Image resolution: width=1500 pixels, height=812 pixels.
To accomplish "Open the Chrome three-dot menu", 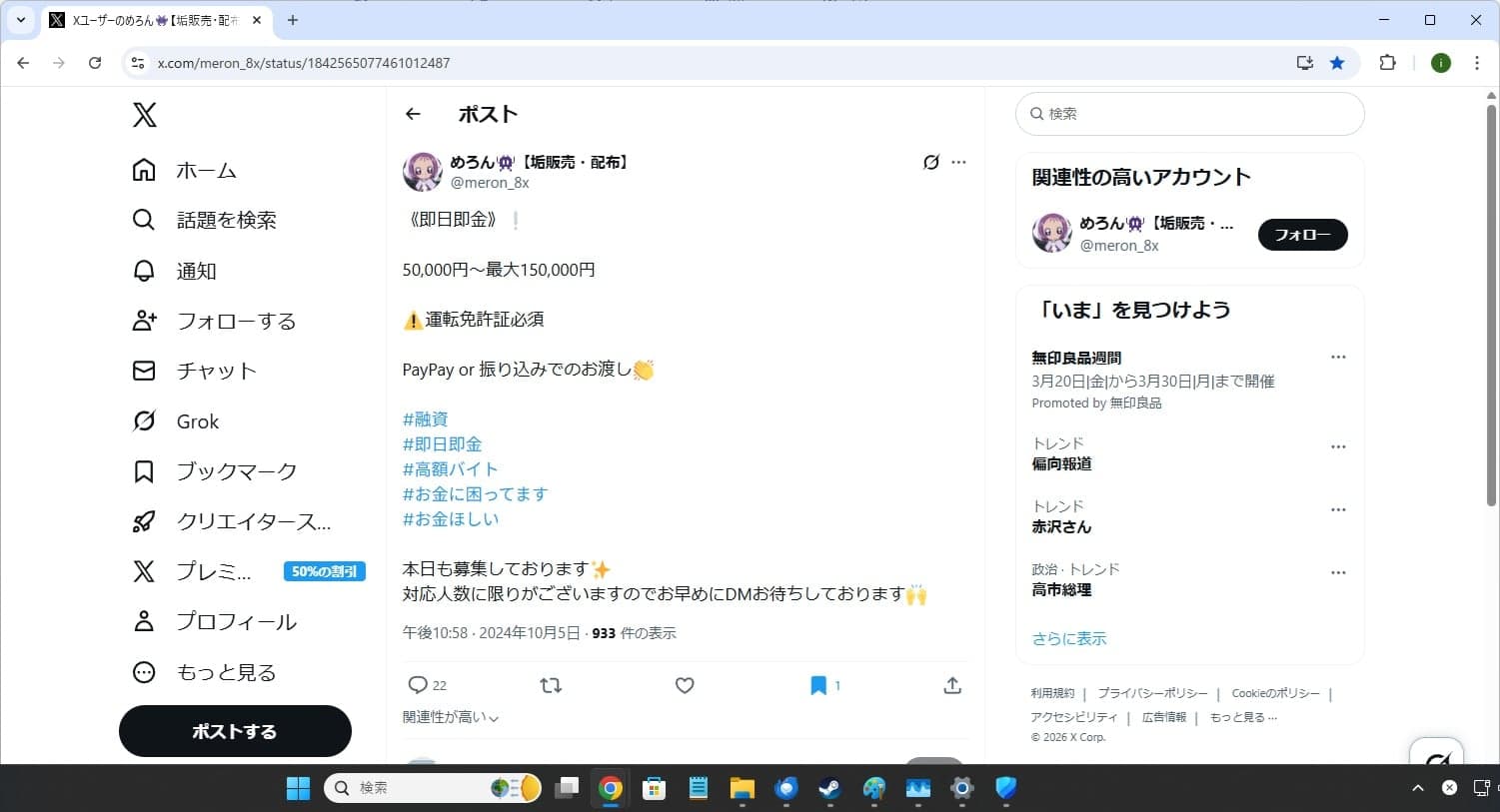I will pos(1477,63).
